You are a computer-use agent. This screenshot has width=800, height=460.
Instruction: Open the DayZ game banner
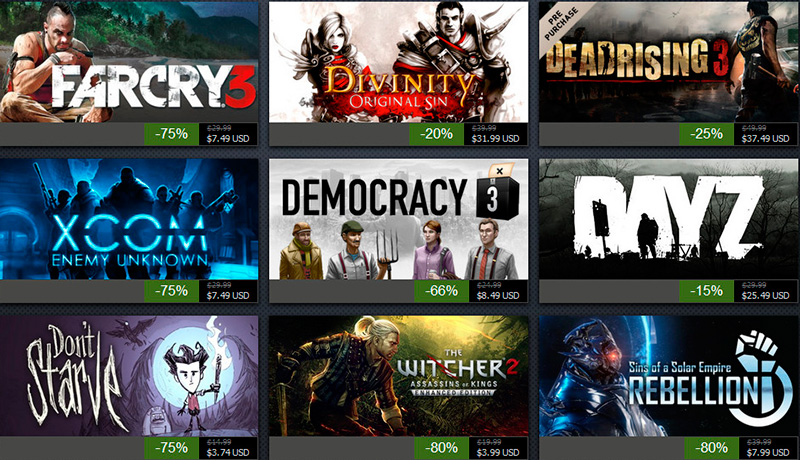(x=669, y=219)
